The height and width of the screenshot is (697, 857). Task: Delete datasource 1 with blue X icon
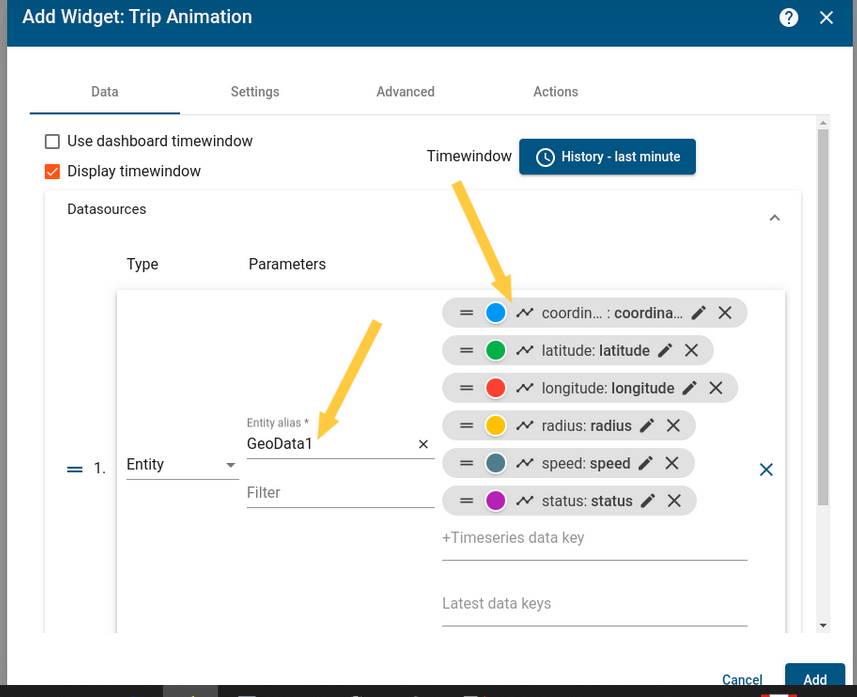pos(766,469)
